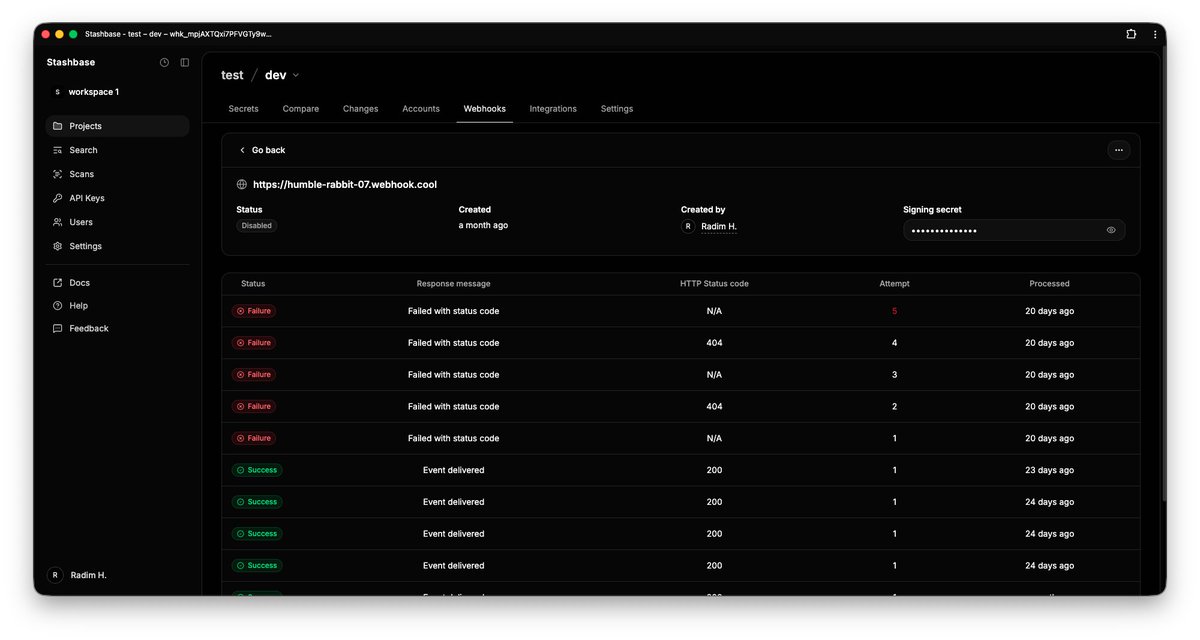This screenshot has height=640, width=1200.
Task: Click the 23 days ago processed cell
Action: 1050,470
